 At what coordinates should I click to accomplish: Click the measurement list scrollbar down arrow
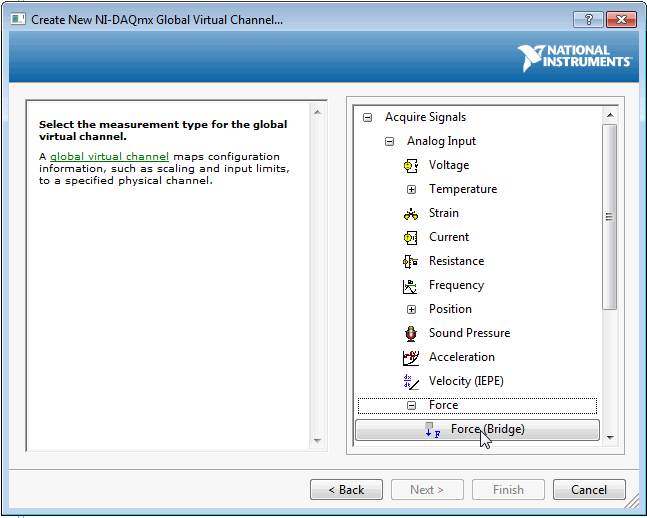click(x=610, y=438)
